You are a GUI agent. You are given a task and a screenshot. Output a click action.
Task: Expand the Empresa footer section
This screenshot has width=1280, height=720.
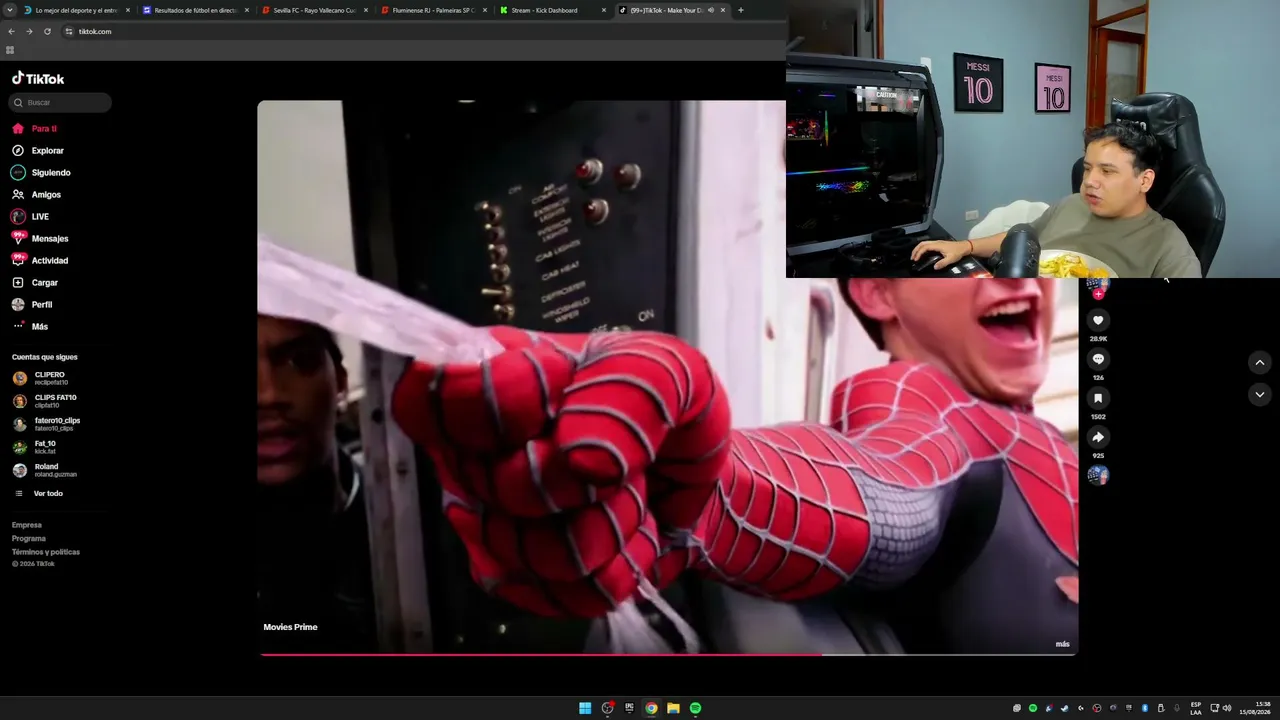click(27, 525)
